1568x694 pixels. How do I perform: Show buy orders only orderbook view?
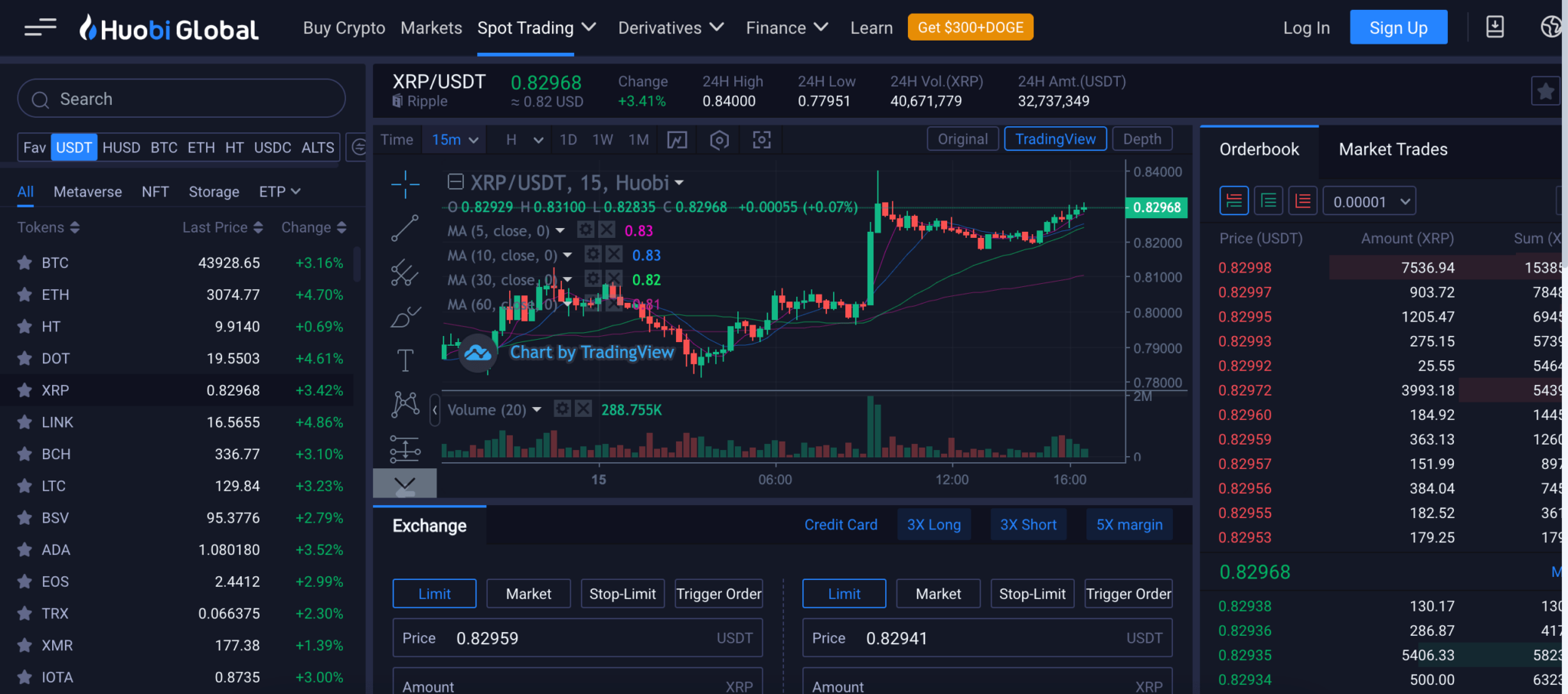(1269, 201)
